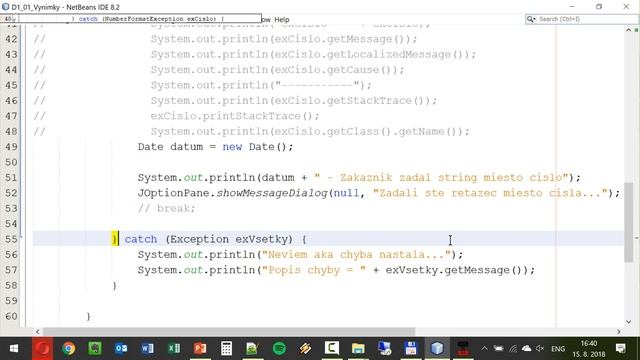Click the green status mark above the scrollbar
This screenshot has height=360, width=640.
(636, 30)
